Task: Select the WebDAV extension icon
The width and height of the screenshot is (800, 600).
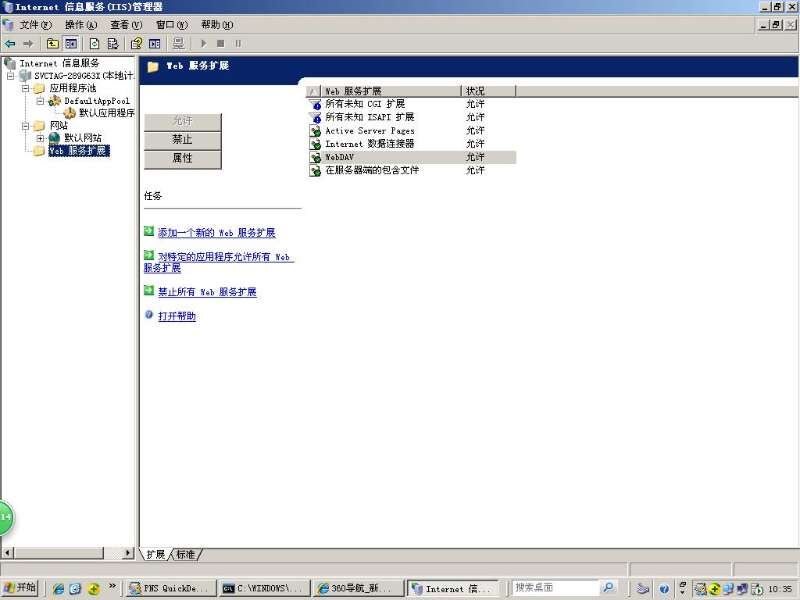Action: [315, 157]
